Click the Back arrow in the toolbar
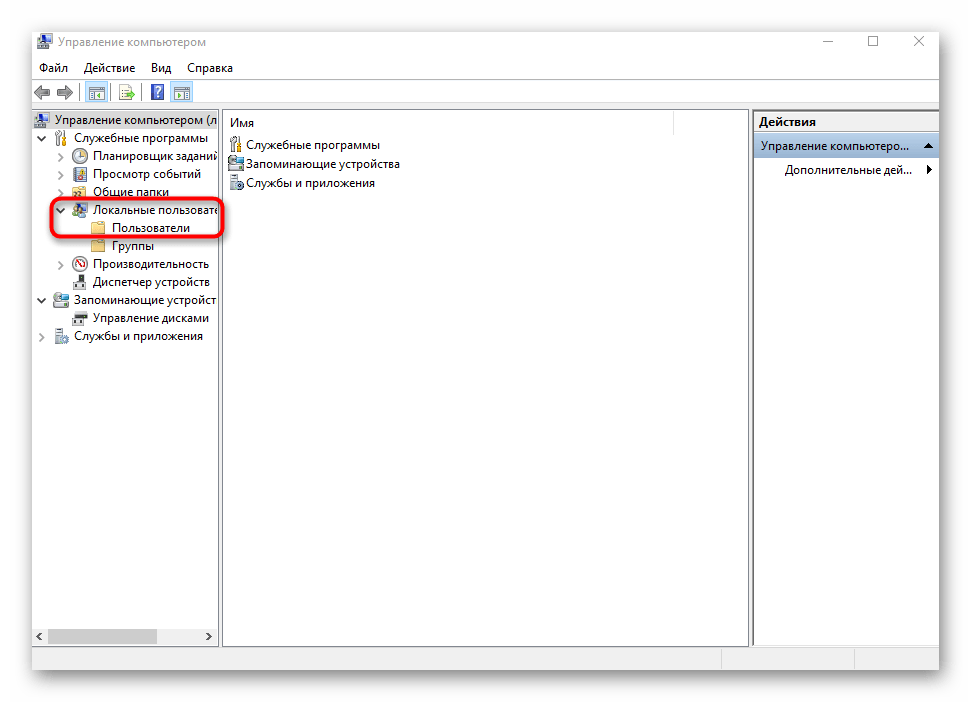The width and height of the screenshot is (971, 702). tap(43, 93)
